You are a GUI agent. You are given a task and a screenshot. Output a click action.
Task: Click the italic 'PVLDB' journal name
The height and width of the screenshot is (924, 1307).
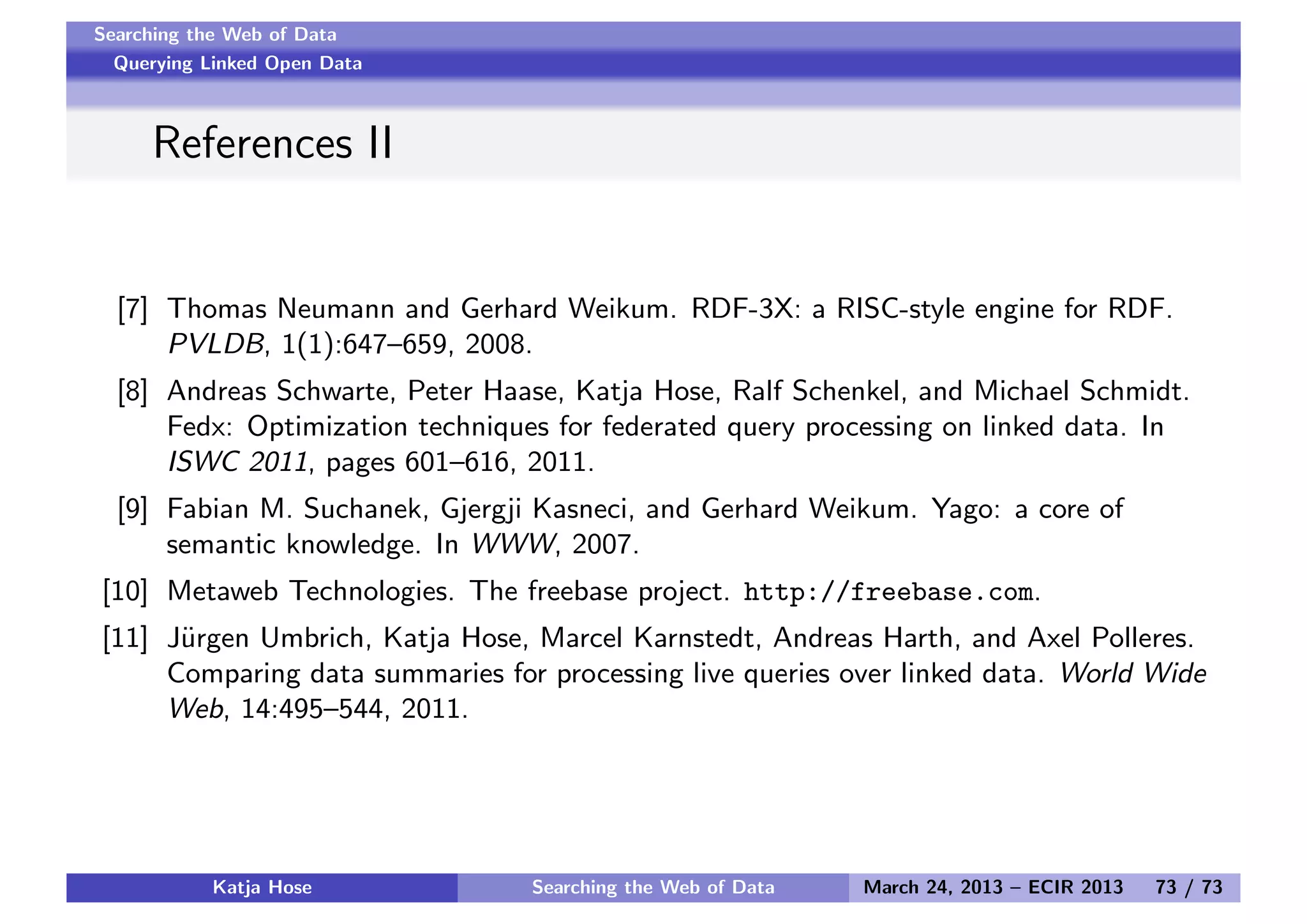(216, 345)
